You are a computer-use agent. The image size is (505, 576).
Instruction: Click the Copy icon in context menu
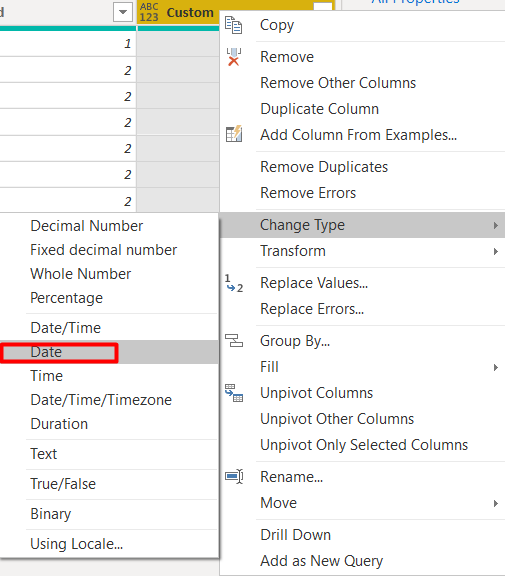pyautogui.click(x=234, y=25)
